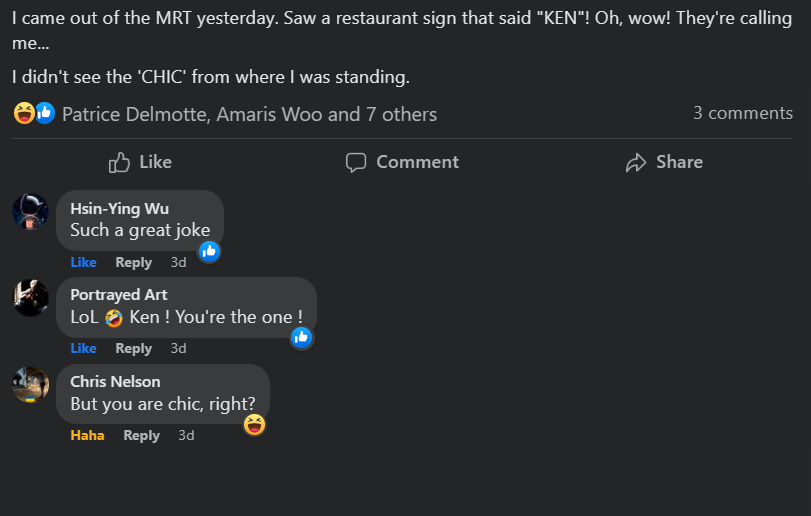Toggle Like on Hsin-Ying Wu's comment
The image size is (811, 516).
83,262
